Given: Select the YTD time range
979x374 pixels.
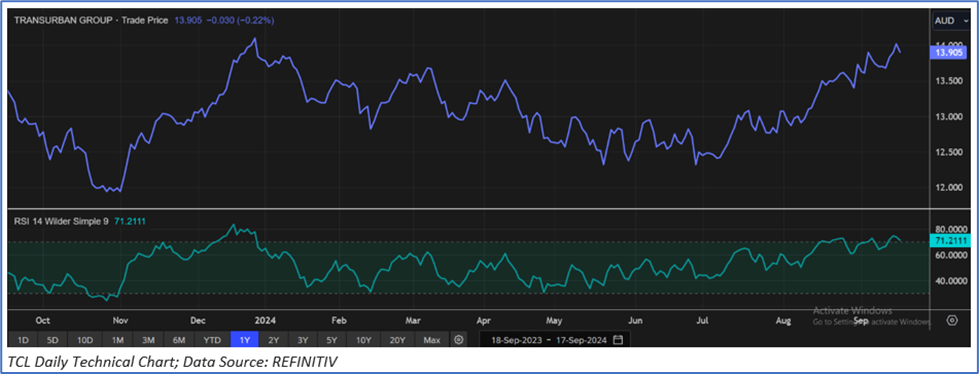Looking at the screenshot, I should 212,340.
